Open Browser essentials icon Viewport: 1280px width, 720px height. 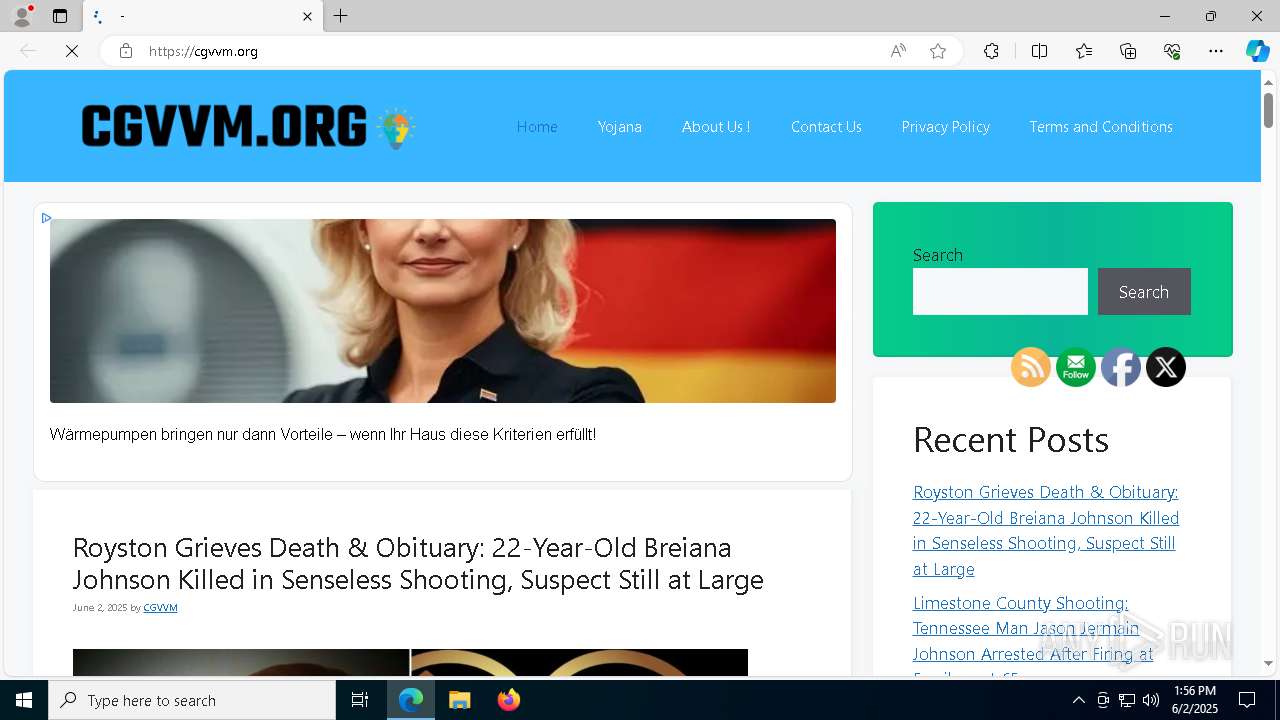coord(1172,51)
